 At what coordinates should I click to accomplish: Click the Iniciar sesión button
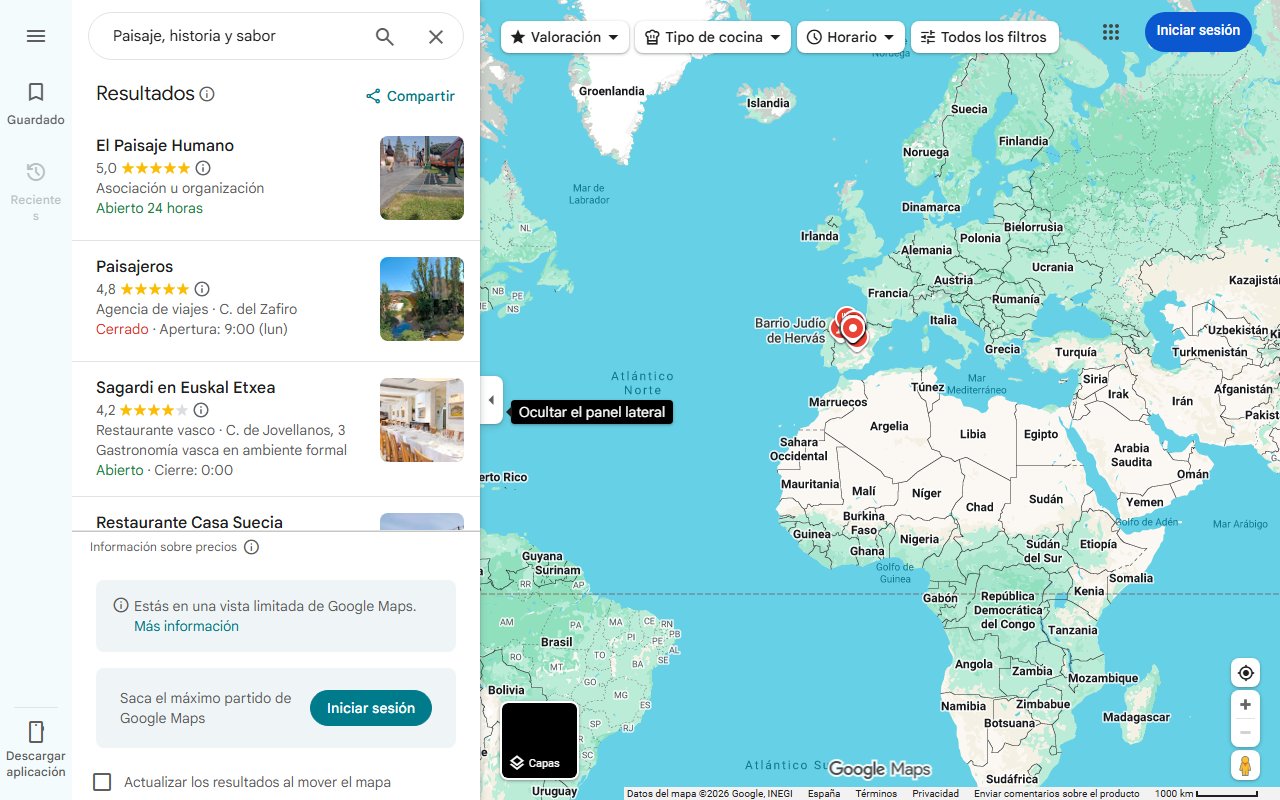click(1197, 31)
